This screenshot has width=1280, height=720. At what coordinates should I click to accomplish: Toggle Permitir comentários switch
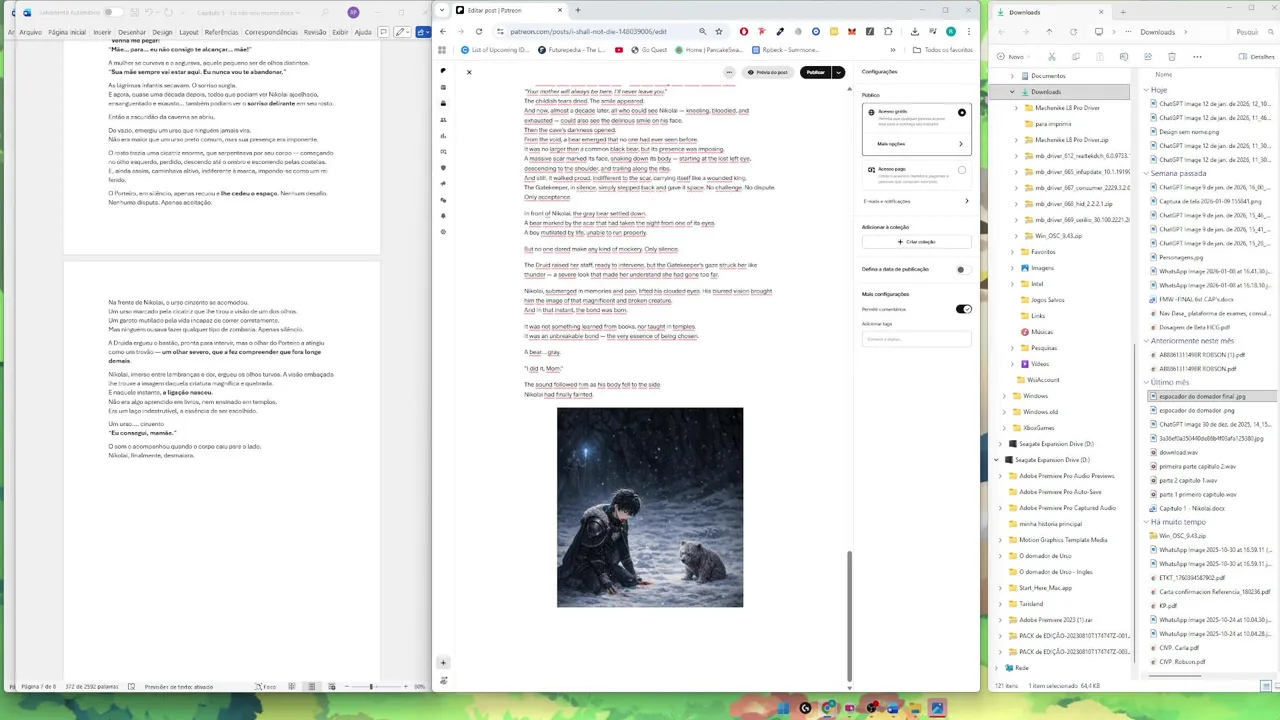963,309
